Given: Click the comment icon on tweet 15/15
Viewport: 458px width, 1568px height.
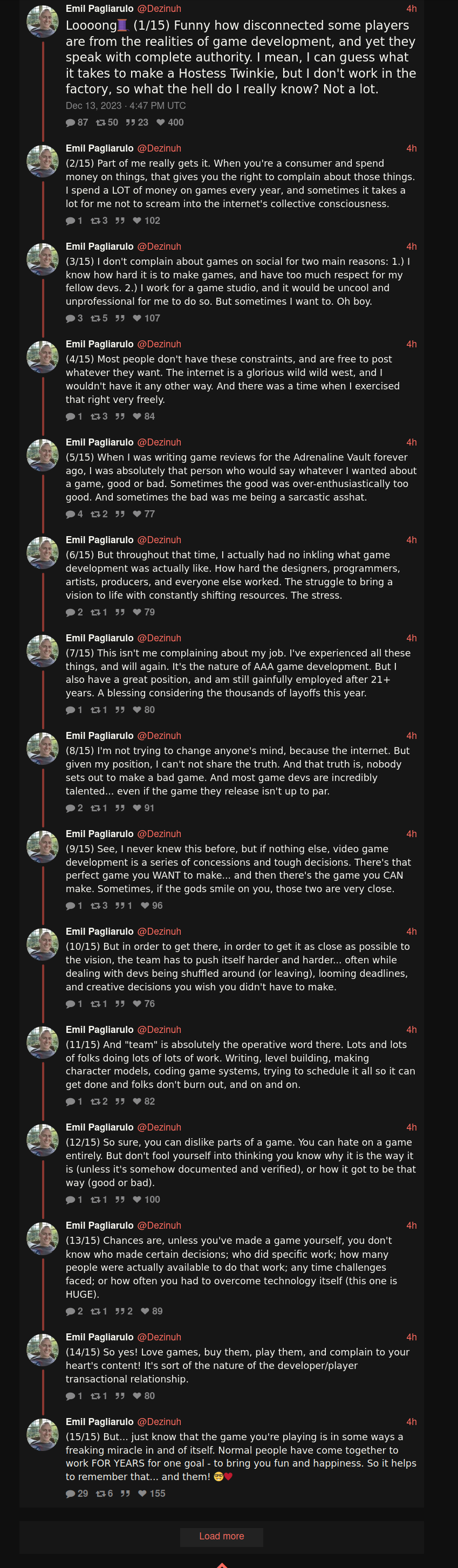Looking at the screenshot, I should coord(70,1494).
